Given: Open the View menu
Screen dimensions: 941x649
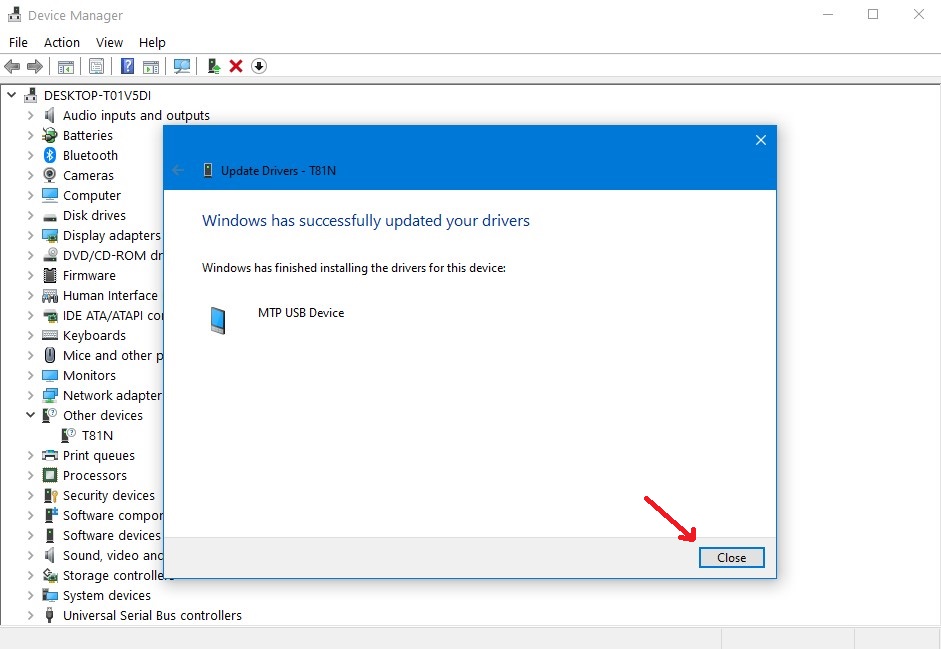Looking at the screenshot, I should click(109, 43).
